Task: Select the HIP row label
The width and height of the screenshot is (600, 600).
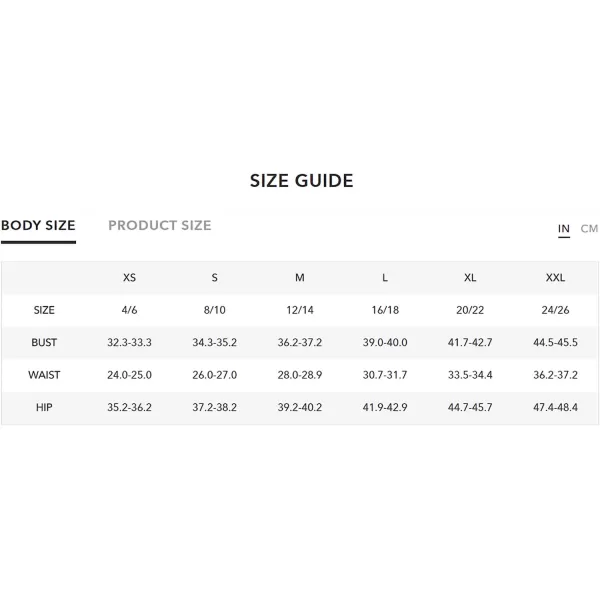Action: point(44,407)
